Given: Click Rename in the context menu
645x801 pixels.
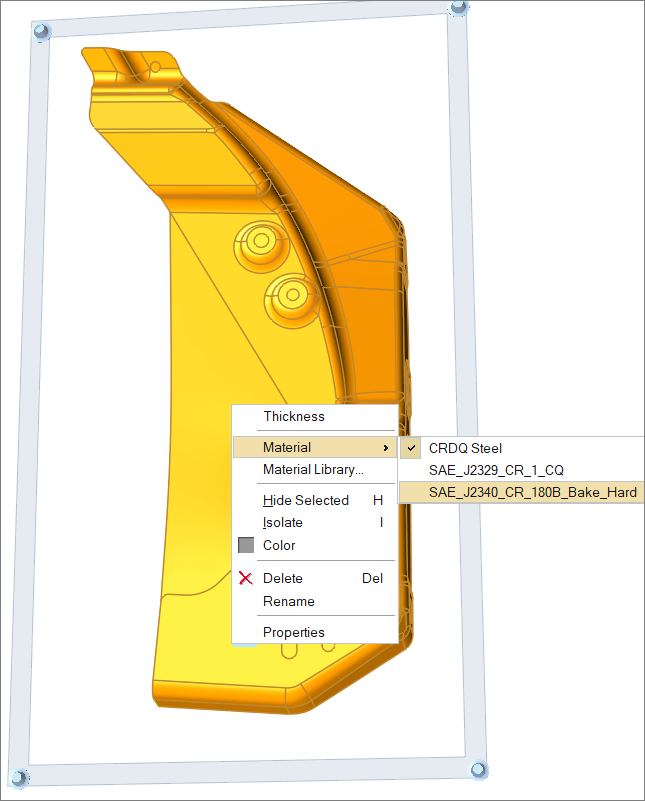Looking at the screenshot, I should coord(288,601).
